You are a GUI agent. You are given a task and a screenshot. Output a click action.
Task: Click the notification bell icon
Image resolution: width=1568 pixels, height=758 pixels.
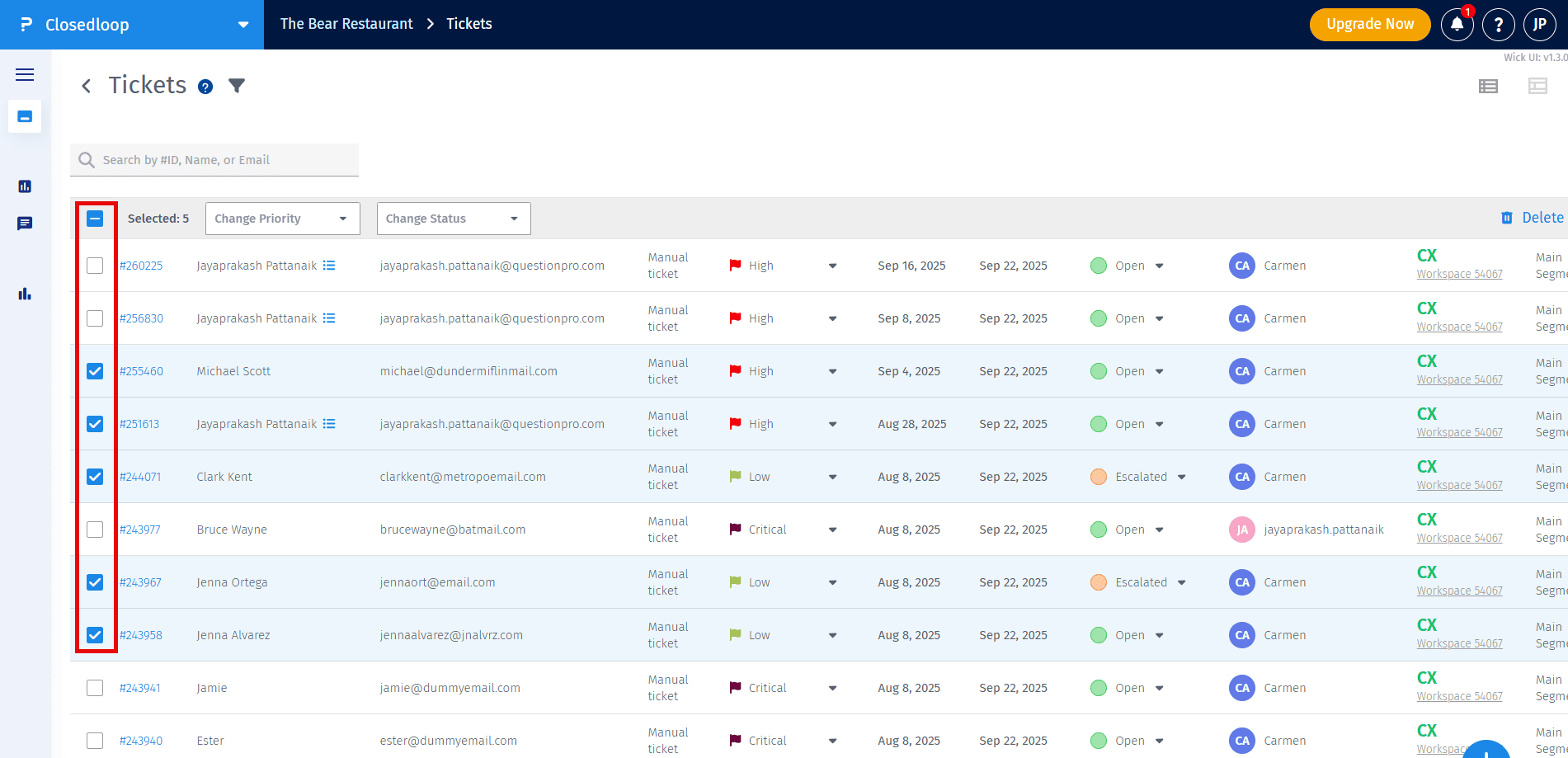[x=1457, y=25]
